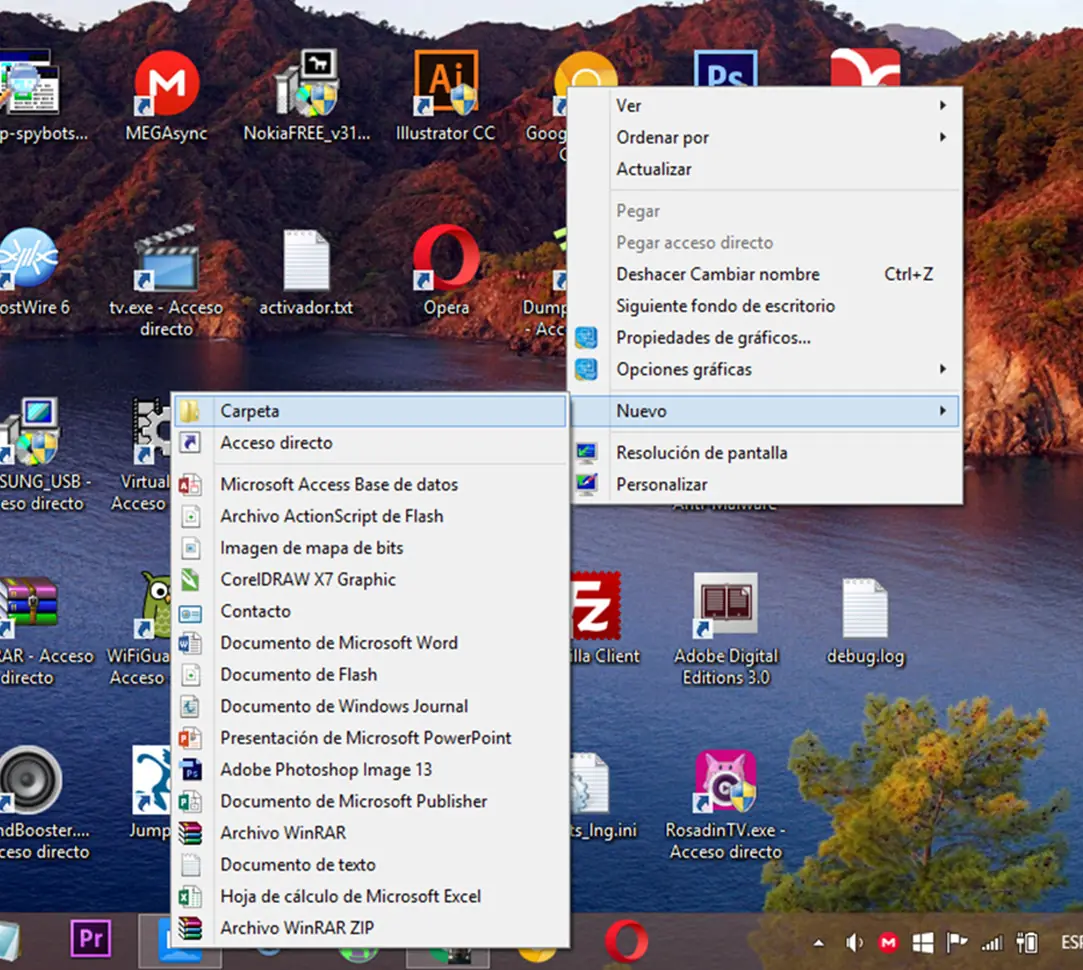Expand the Opciones gráficas submenu arrow
Screen dimensions: 1083x970
(x=943, y=370)
